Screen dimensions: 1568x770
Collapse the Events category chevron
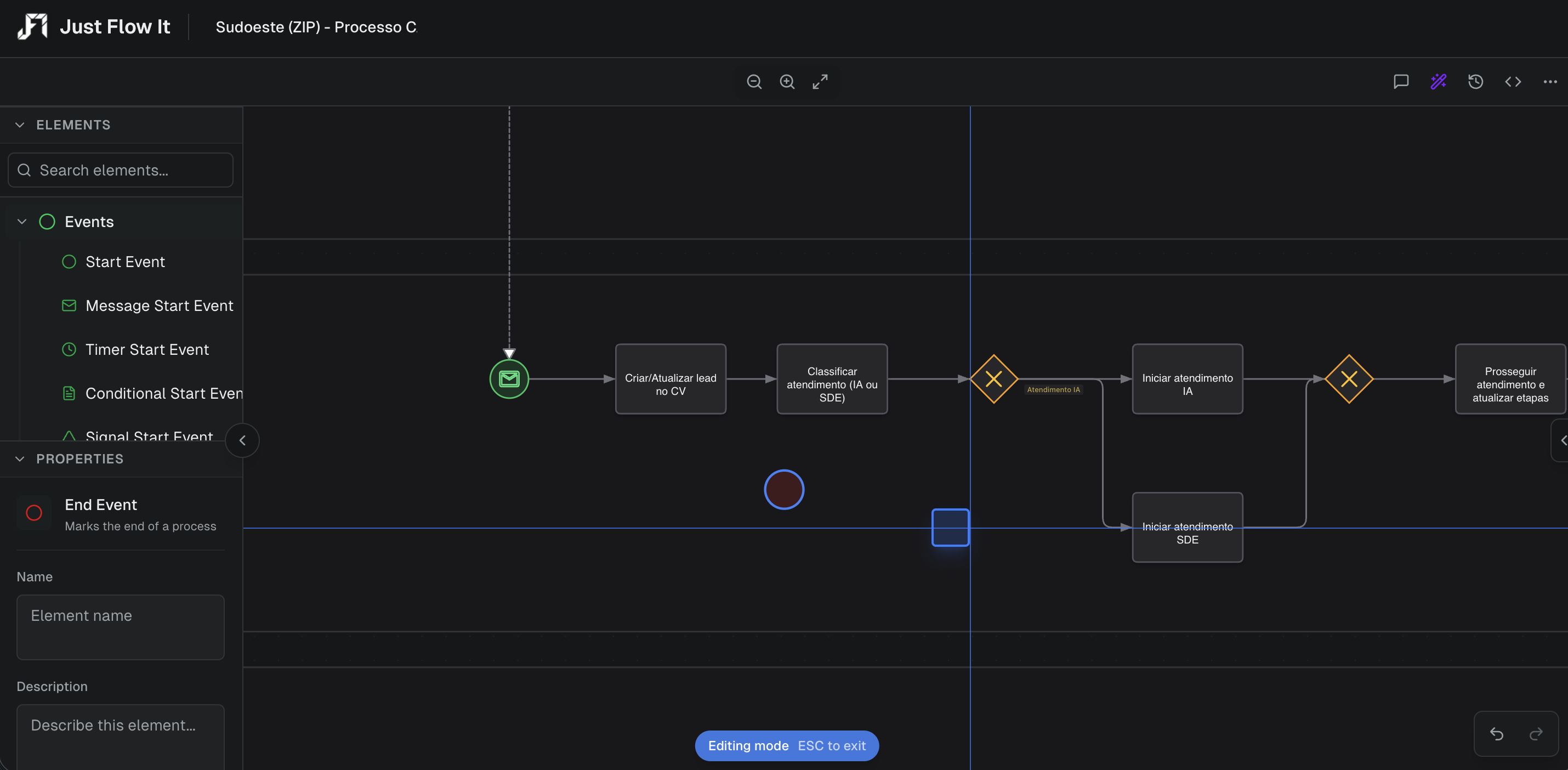22,222
